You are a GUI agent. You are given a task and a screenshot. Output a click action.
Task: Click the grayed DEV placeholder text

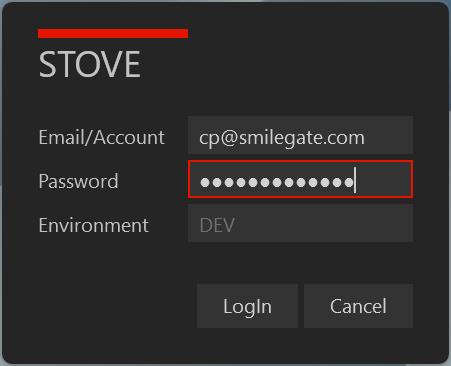click(x=217, y=225)
